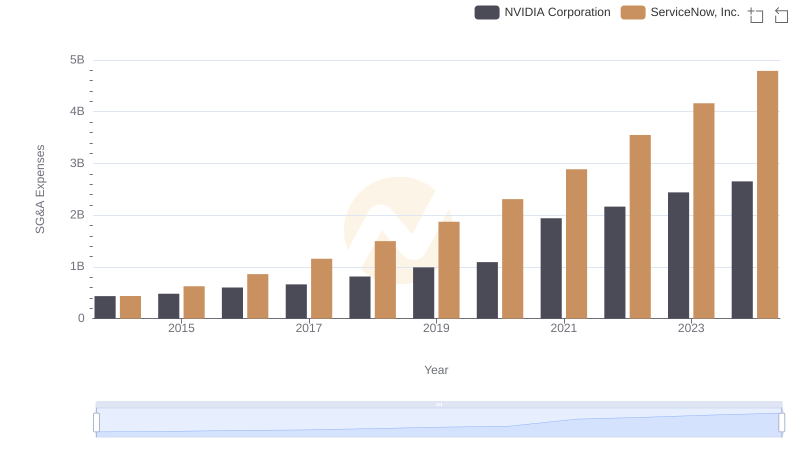Click the ServiceNow, Inc. legend color swatch
This screenshot has width=800, height=461.
coord(633,12)
